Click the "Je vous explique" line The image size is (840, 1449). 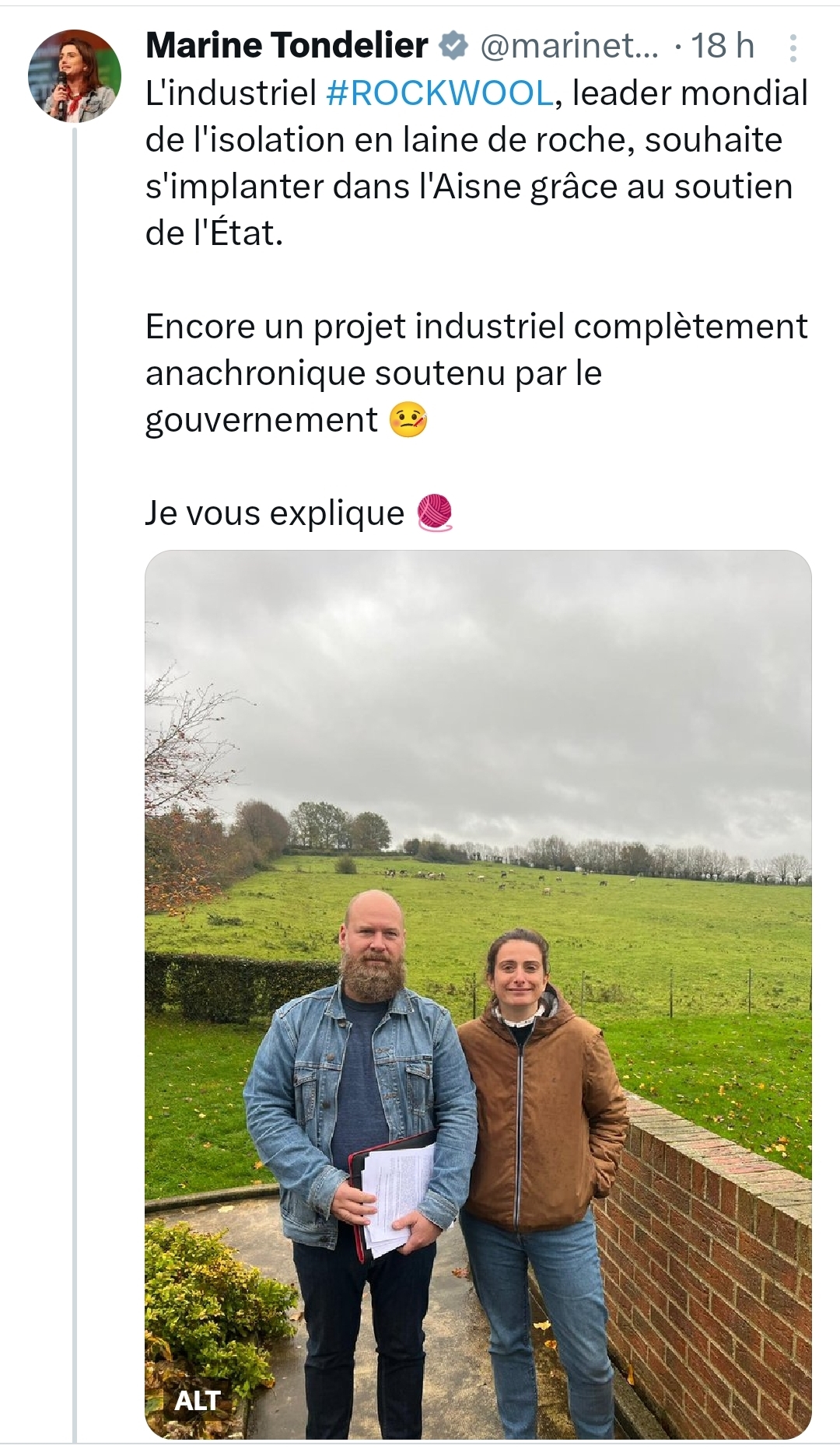275,514
